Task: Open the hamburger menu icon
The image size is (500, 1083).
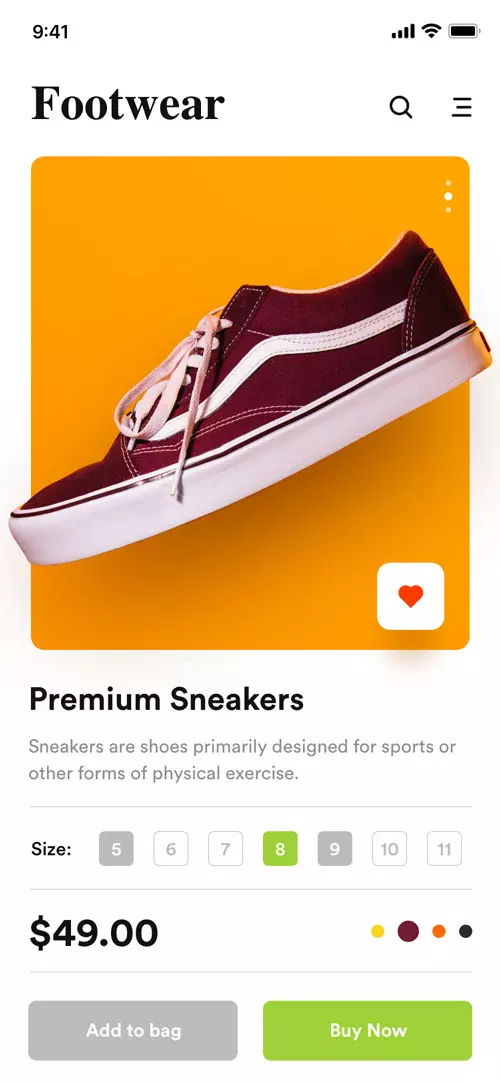Action: click(462, 107)
